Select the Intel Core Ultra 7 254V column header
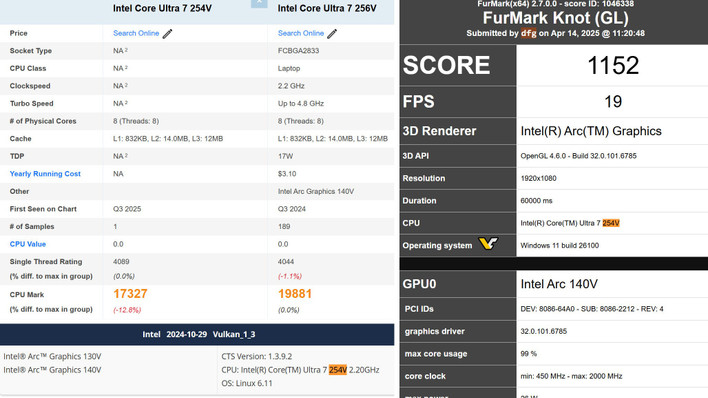The height and width of the screenshot is (398, 708). click(x=162, y=9)
